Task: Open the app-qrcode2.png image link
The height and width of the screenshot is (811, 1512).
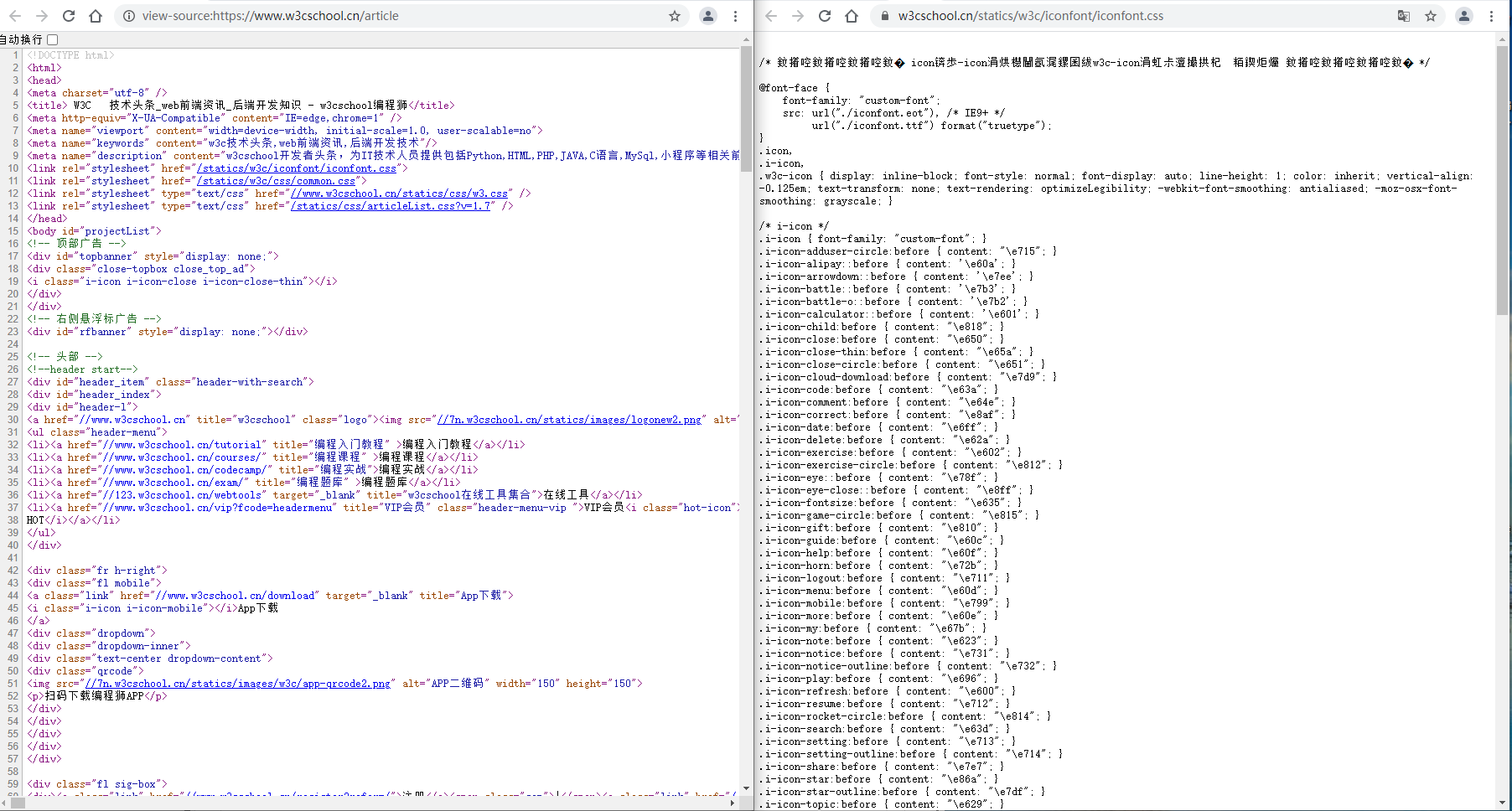Action: (238, 684)
